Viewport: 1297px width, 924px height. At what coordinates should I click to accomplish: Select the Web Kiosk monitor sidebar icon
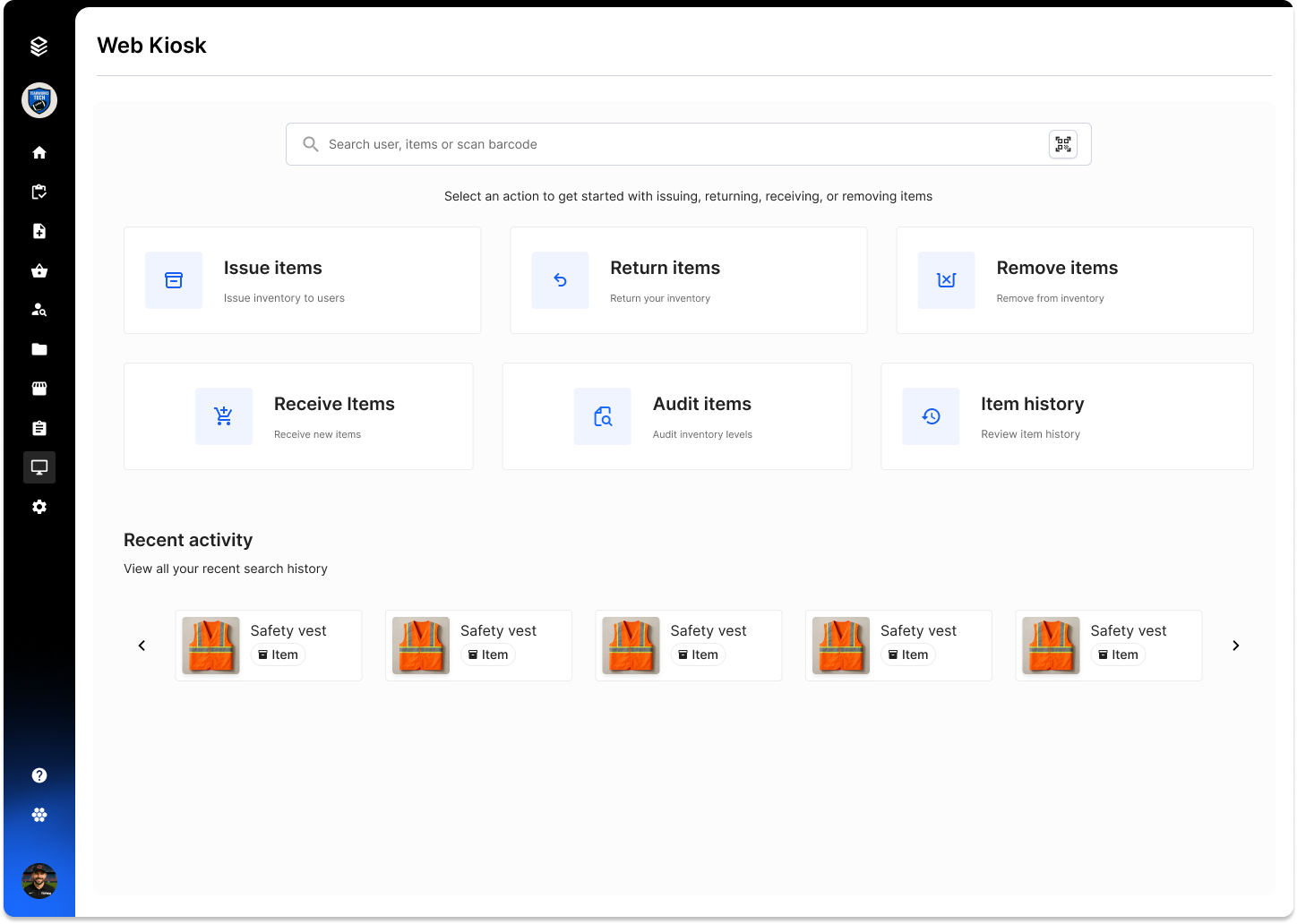click(39, 467)
